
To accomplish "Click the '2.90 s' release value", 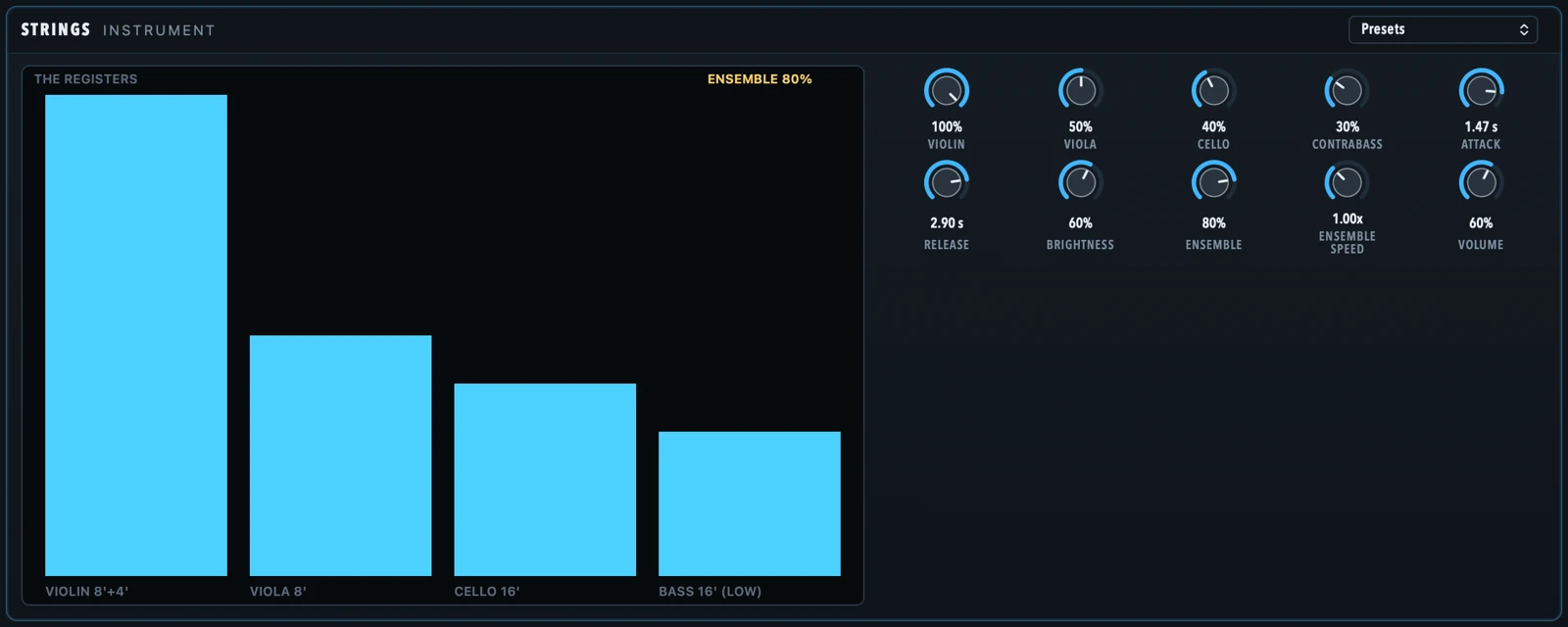I will click(947, 223).
